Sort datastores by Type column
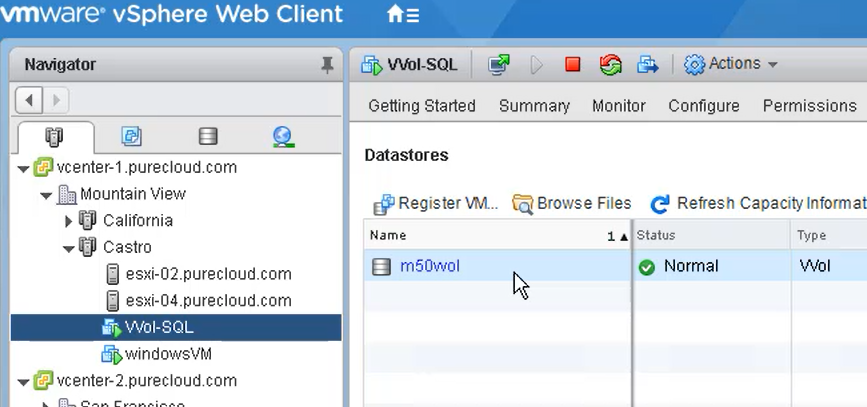This screenshot has width=867, height=407. [x=829, y=236]
